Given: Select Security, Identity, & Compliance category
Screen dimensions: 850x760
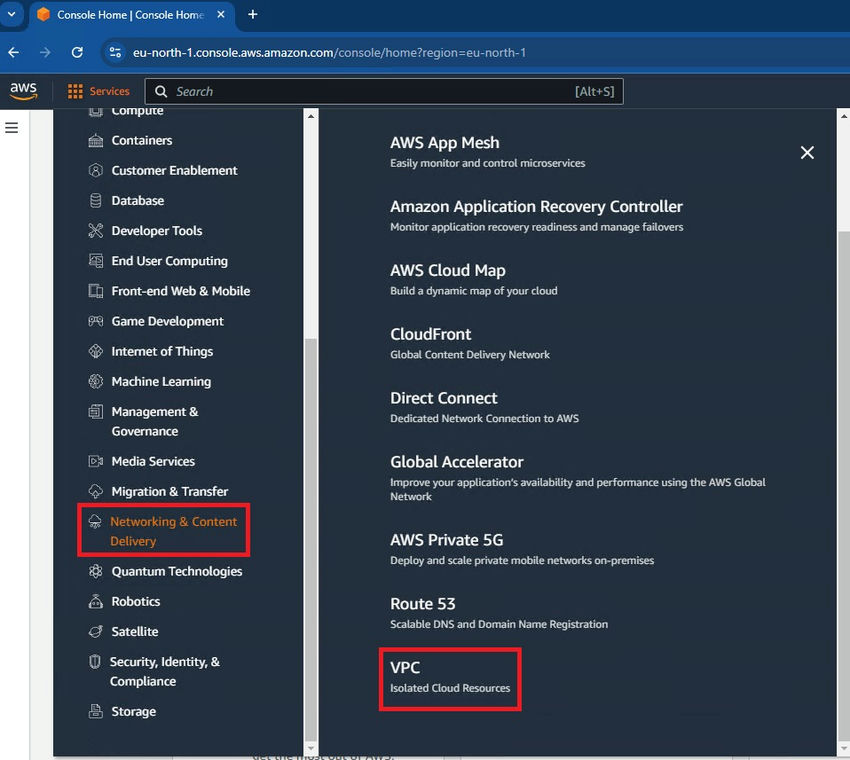Looking at the screenshot, I should pyautogui.click(x=165, y=671).
